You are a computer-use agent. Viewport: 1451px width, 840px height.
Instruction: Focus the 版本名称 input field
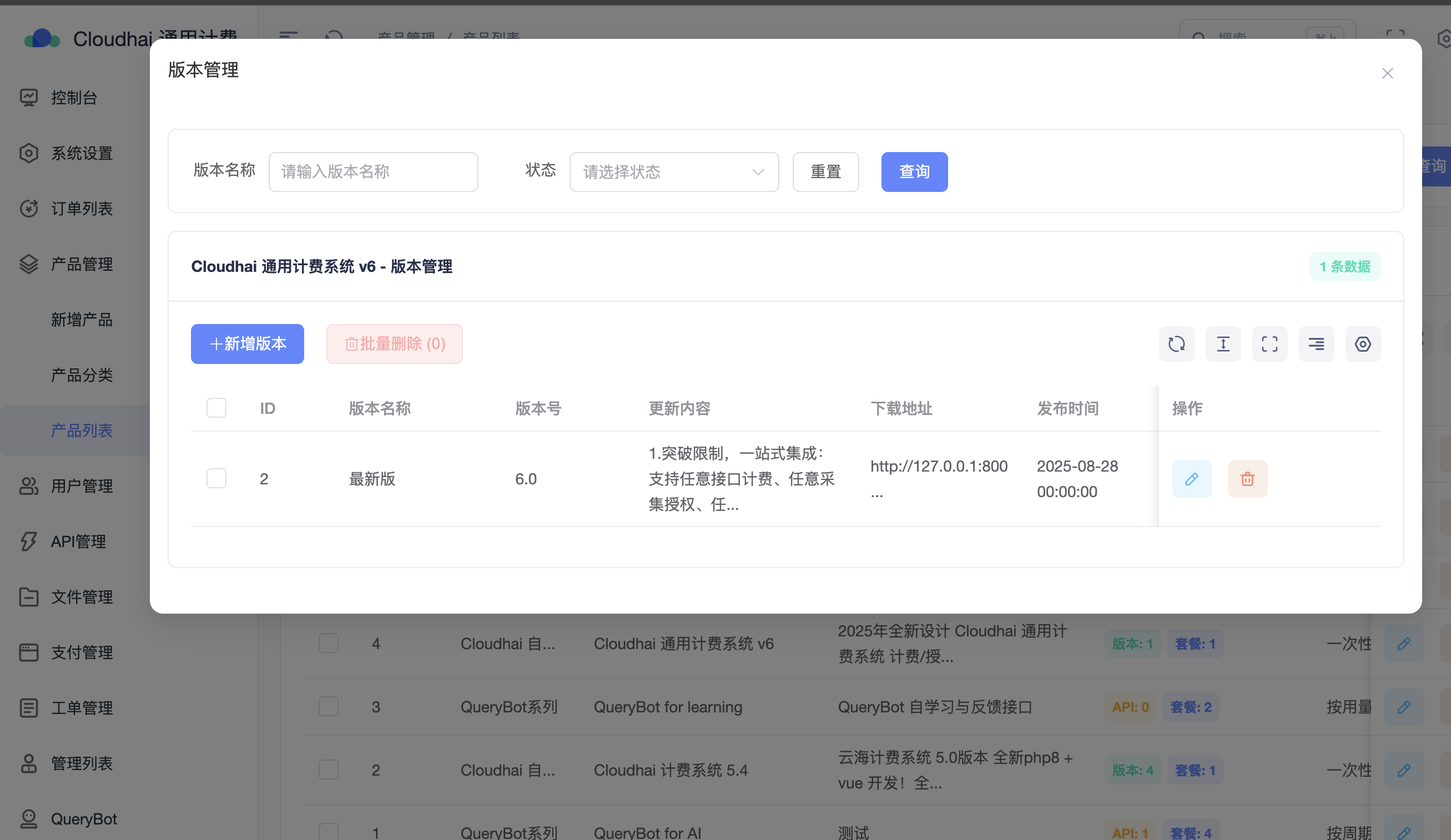point(373,171)
